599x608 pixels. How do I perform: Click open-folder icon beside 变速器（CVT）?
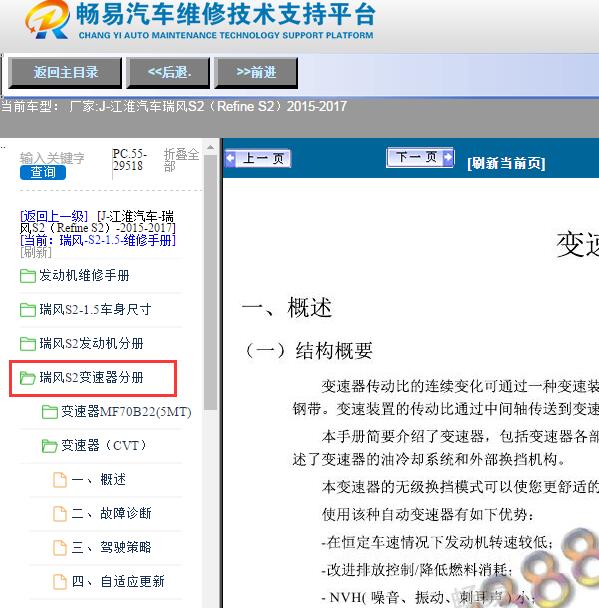[x=49, y=446]
